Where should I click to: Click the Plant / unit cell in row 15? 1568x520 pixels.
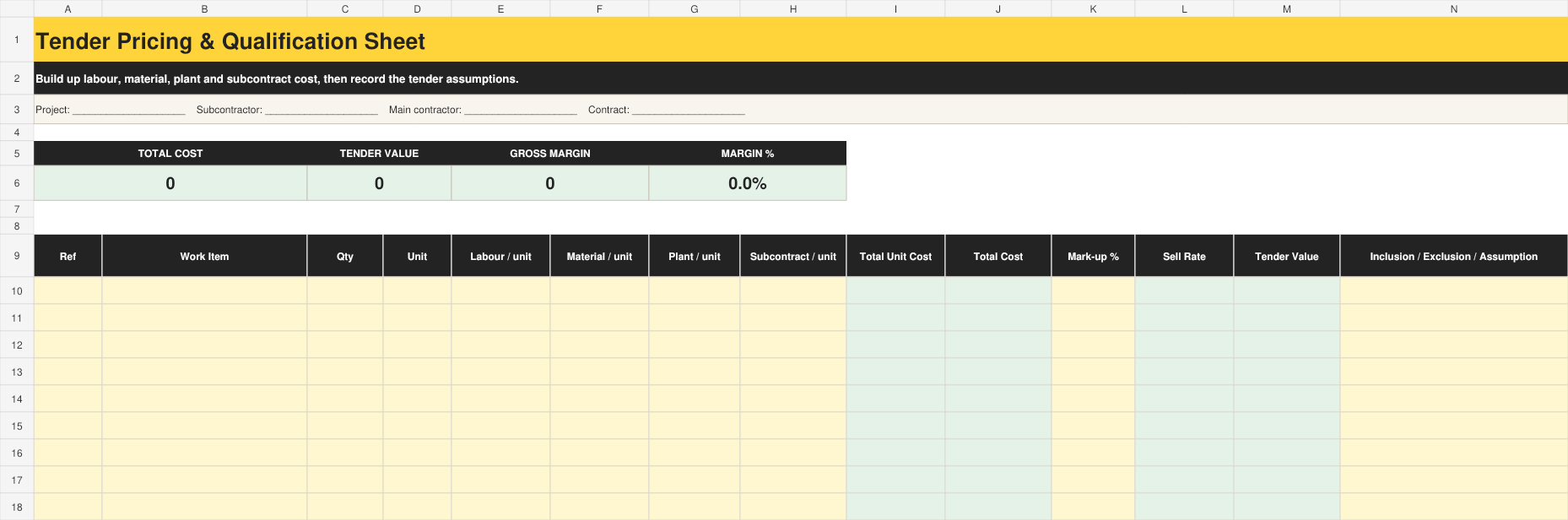point(695,425)
